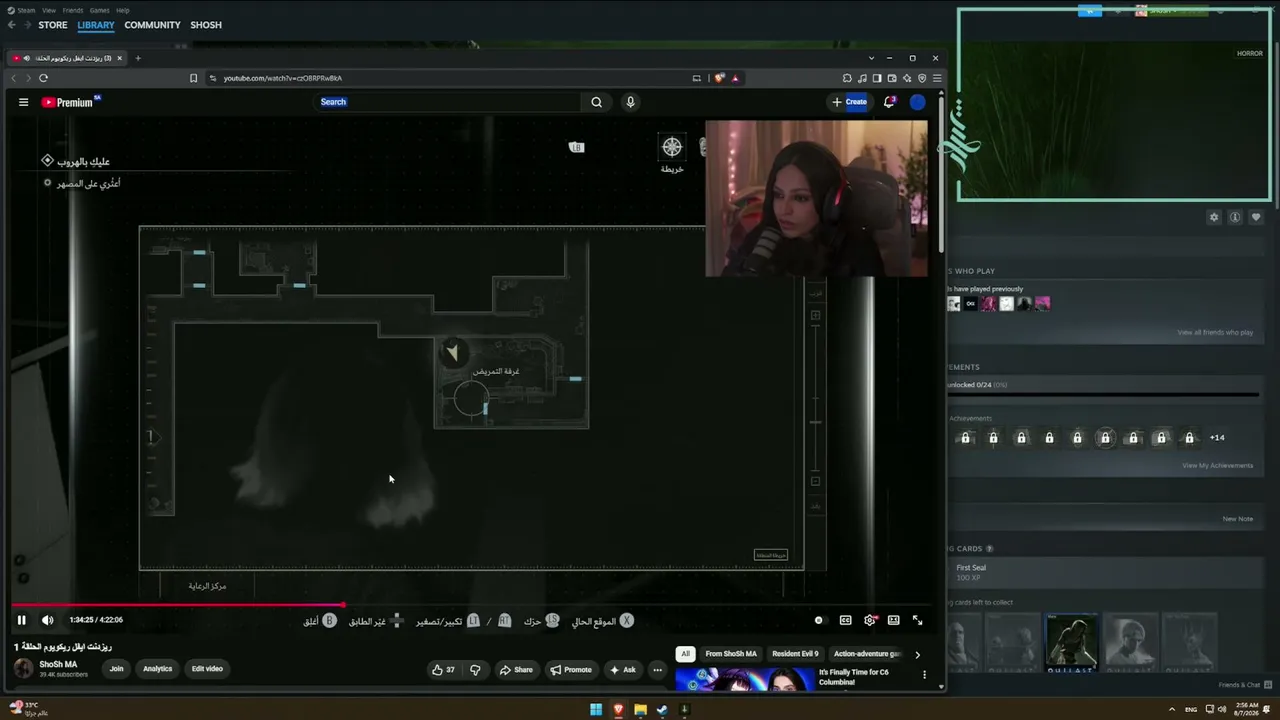Viewport: 1280px width, 720px height.
Task: Show hidden system tray icons
Action: [x=1172, y=710]
